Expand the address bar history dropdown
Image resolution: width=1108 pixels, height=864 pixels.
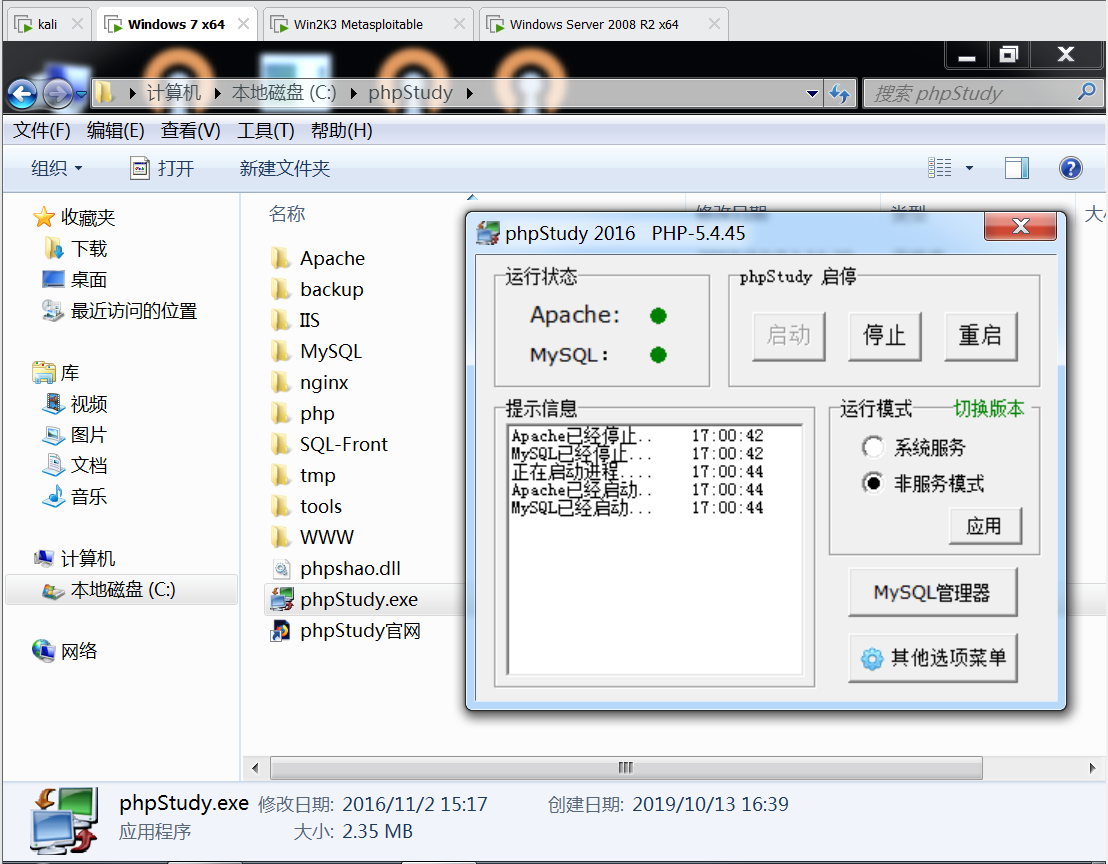tap(812, 93)
